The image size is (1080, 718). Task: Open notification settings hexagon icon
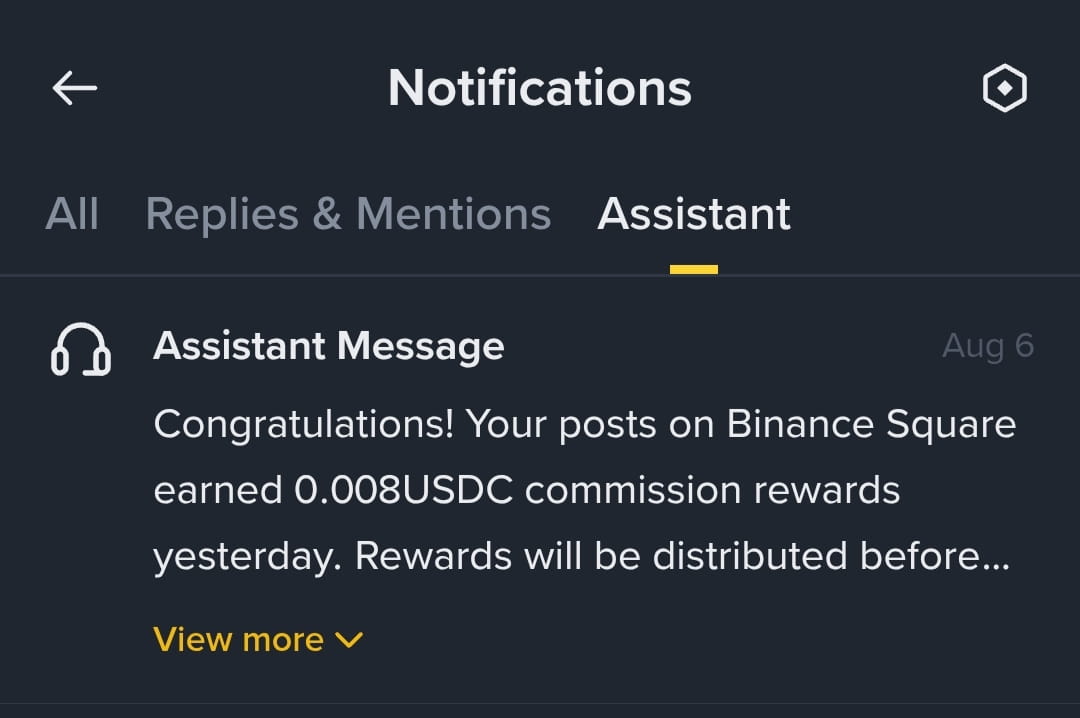click(x=1004, y=88)
